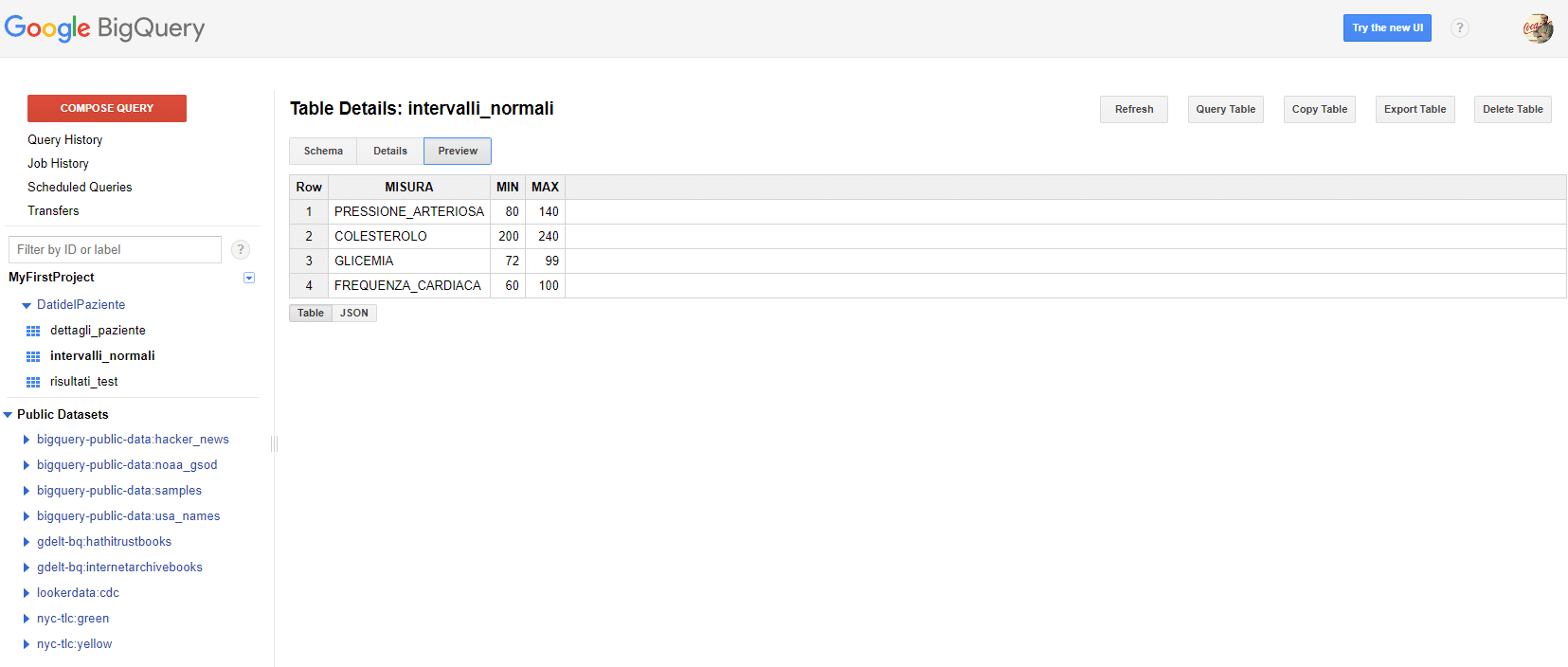This screenshot has width=1568, height=667.
Task: Open the user profile avatar
Action: point(1538,27)
